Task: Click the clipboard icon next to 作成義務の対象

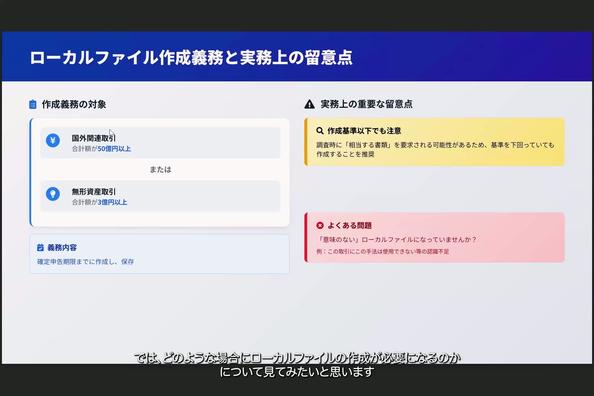Action: 33,104
